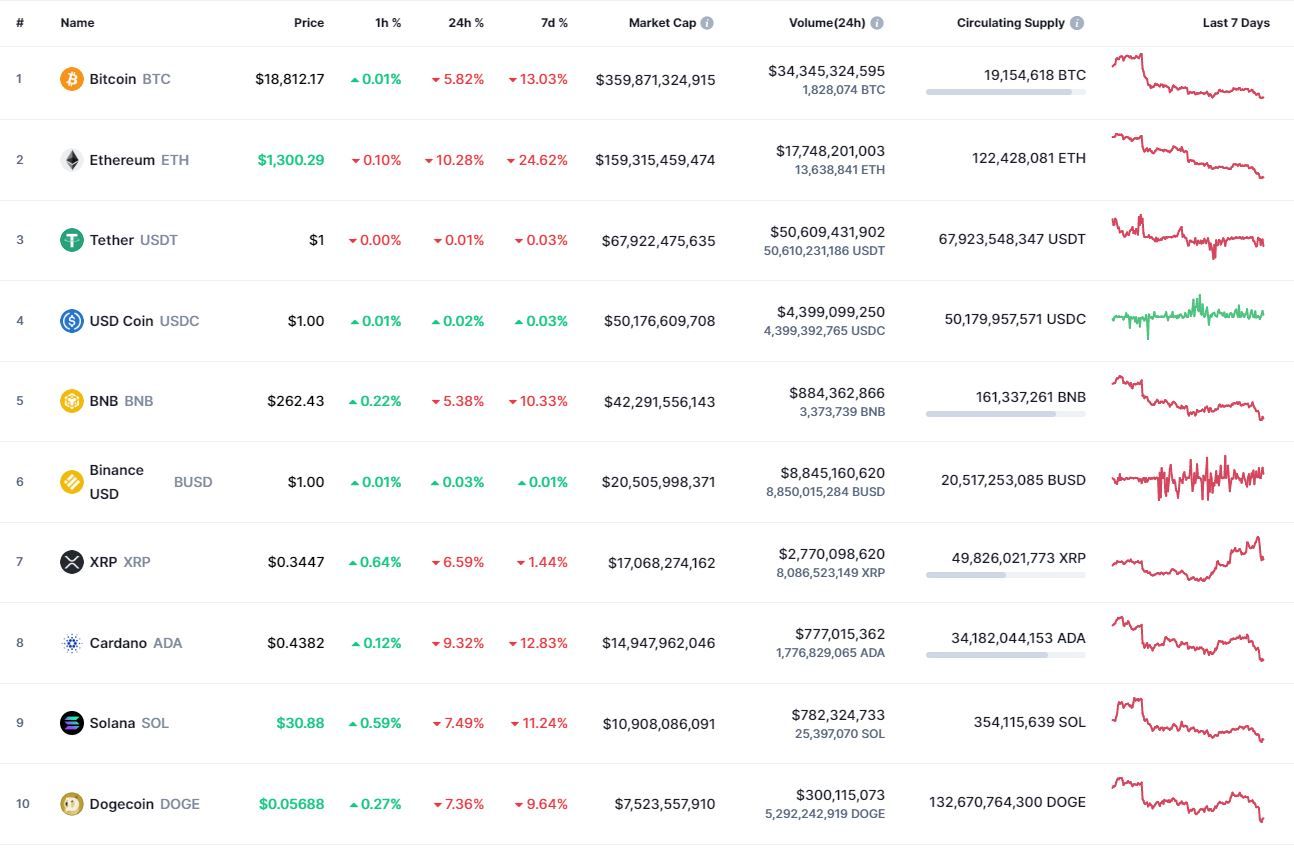
Task: Click the Solana logo icon
Action: coord(72,723)
